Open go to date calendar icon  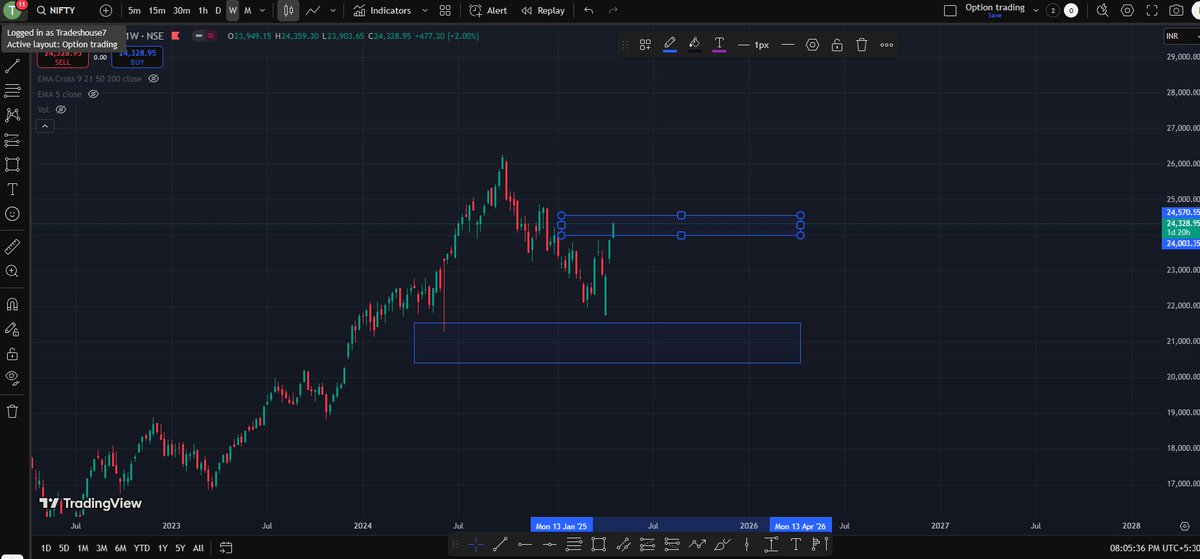pos(226,548)
